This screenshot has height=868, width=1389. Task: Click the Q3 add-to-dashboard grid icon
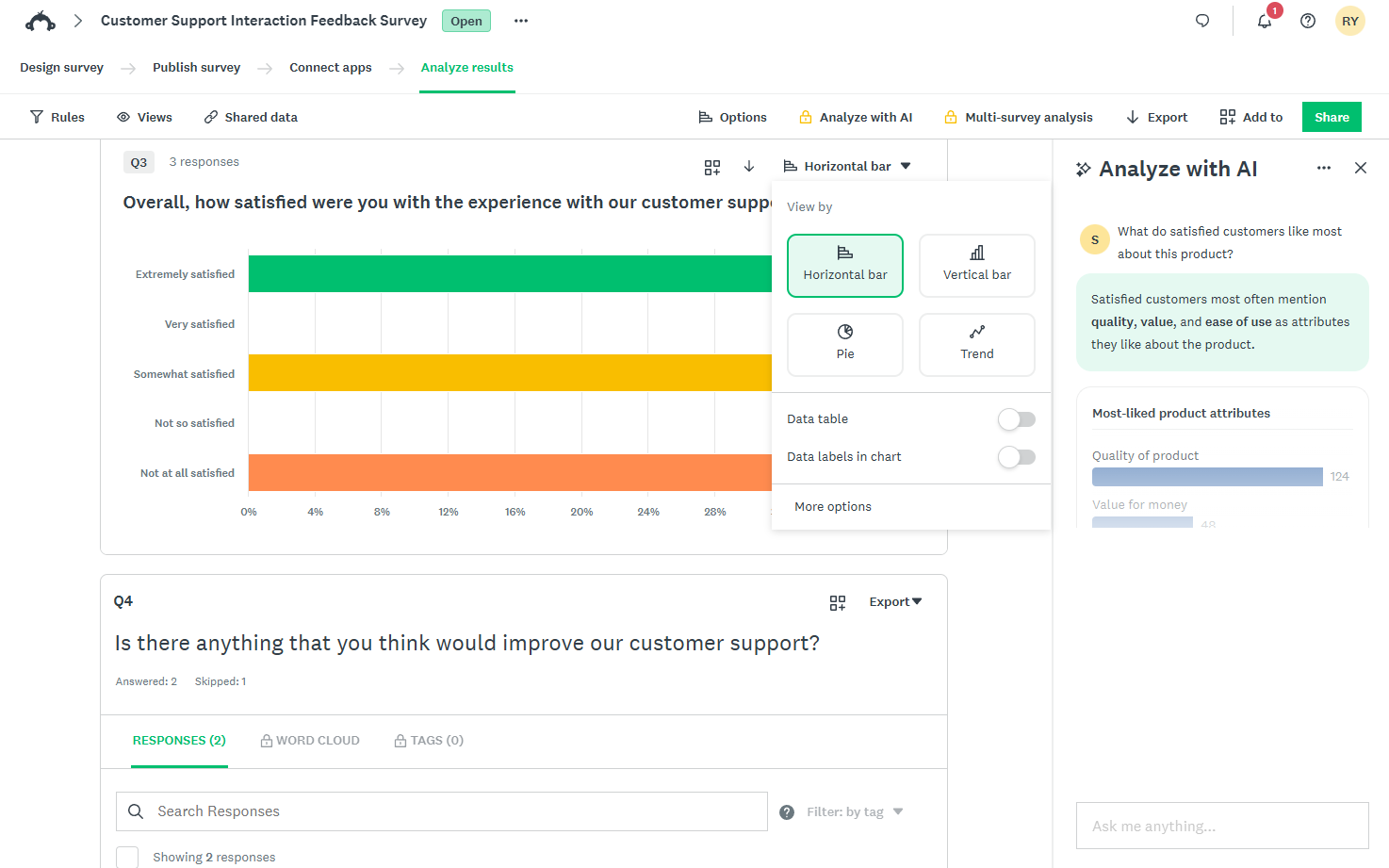click(x=712, y=167)
